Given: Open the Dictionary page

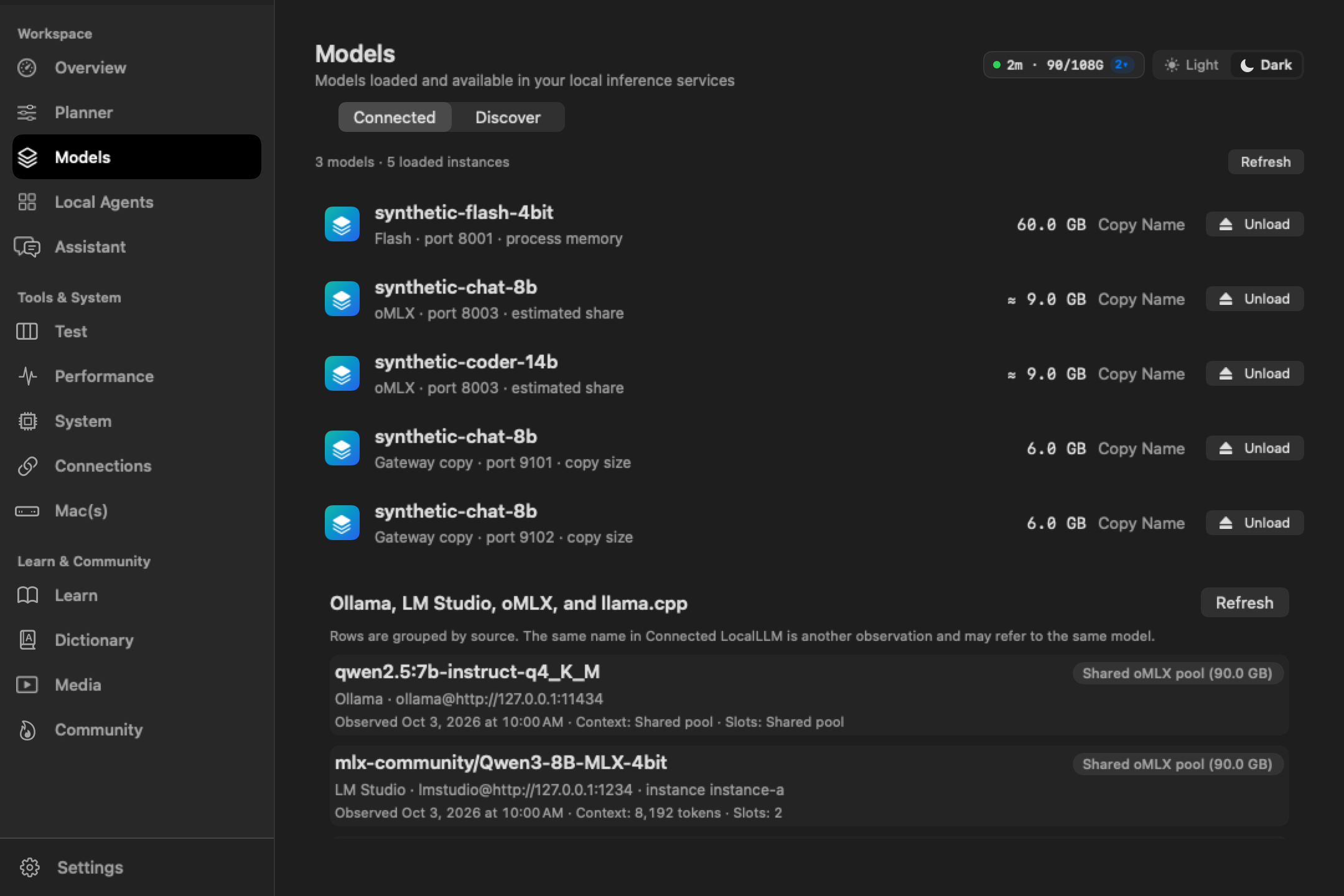Looking at the screenshot, I should pyautogui.click(x=137, y=640).
